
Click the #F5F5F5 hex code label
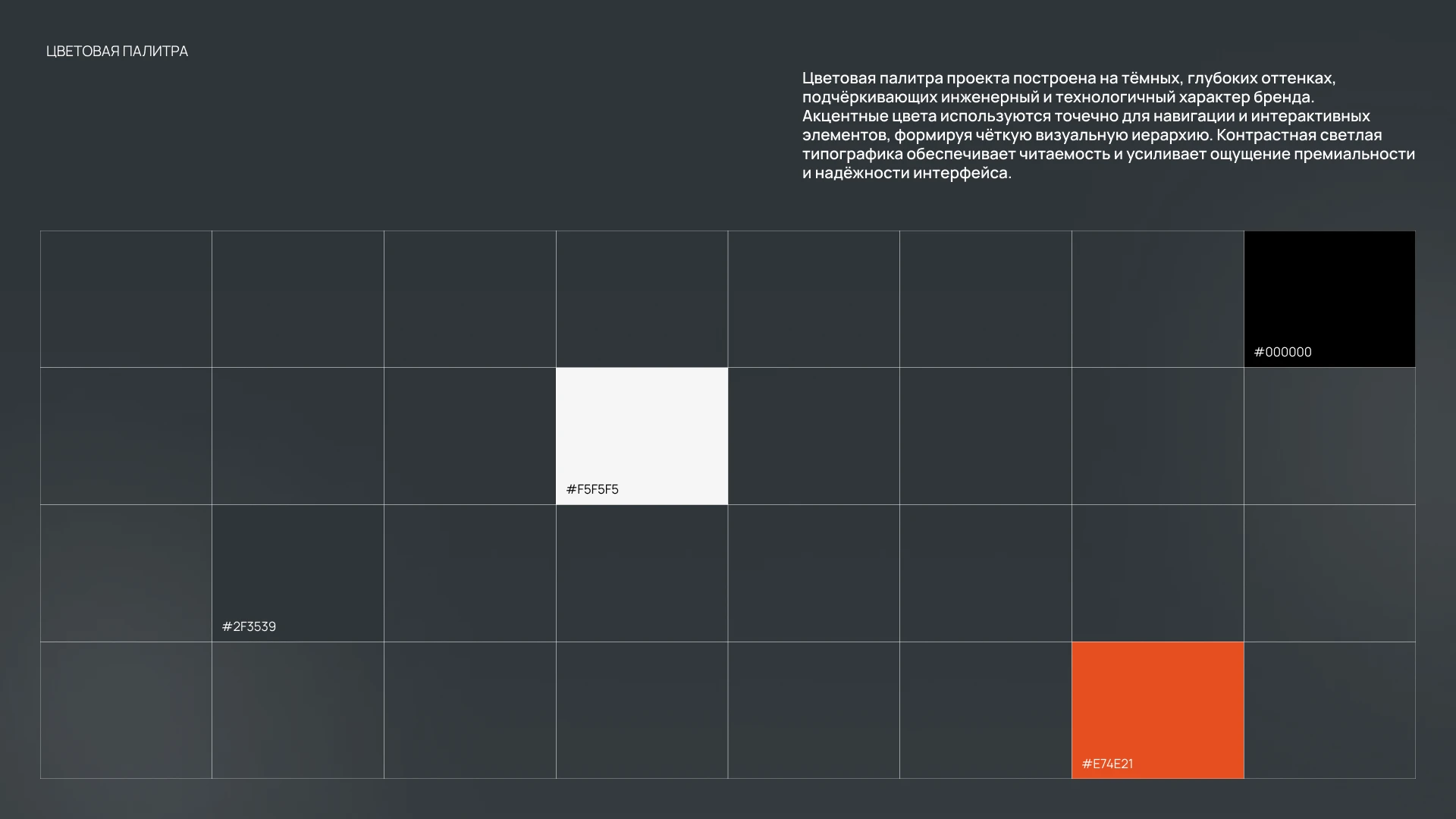coord(592,489)
